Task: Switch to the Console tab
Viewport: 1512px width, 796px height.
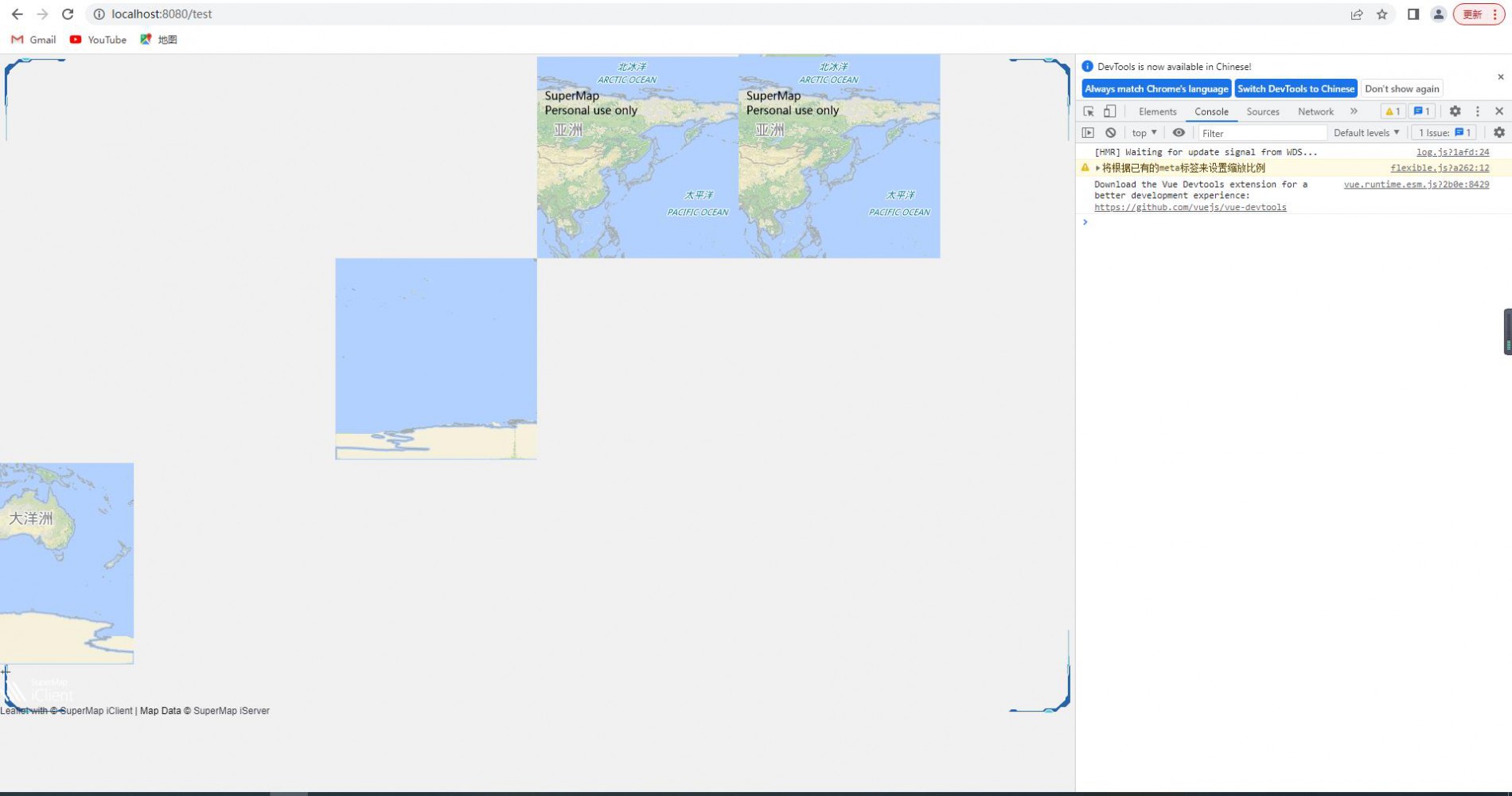Action: point(1211,111)
